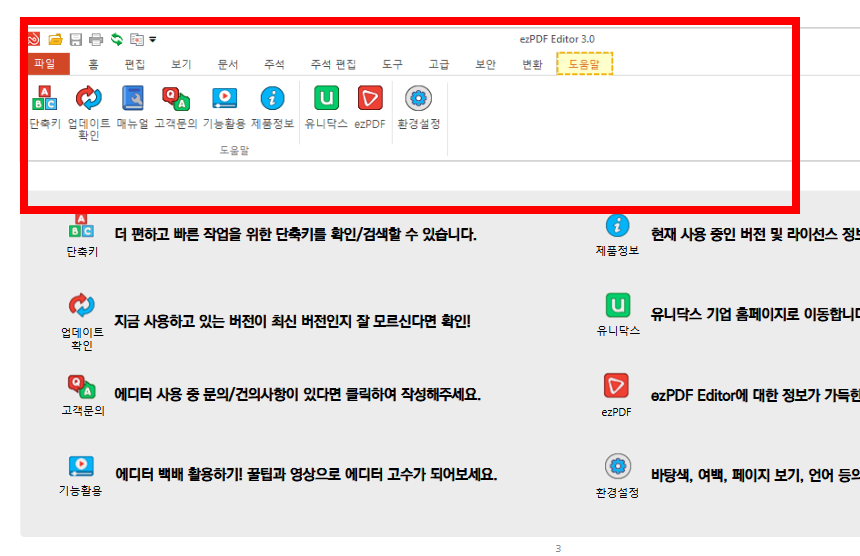Click 업데이트 확인 in the ribbon
Image resolution: width=860 pixels, height=556 pixels.
89,112
